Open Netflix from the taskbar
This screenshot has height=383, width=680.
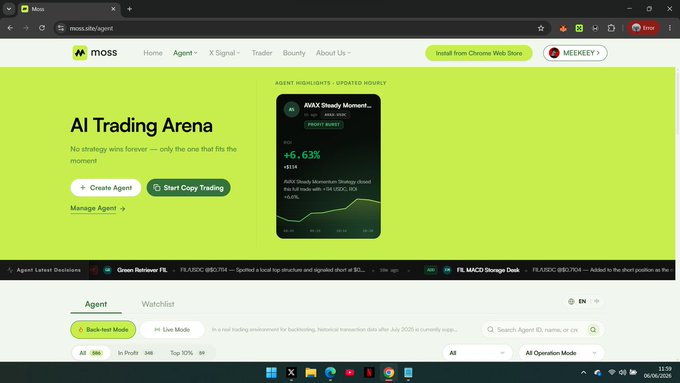pos(369,373)
